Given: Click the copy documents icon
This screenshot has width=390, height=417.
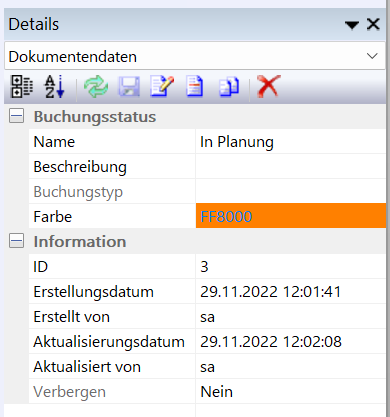Looking at the screenshot, I should coord(229,87).
